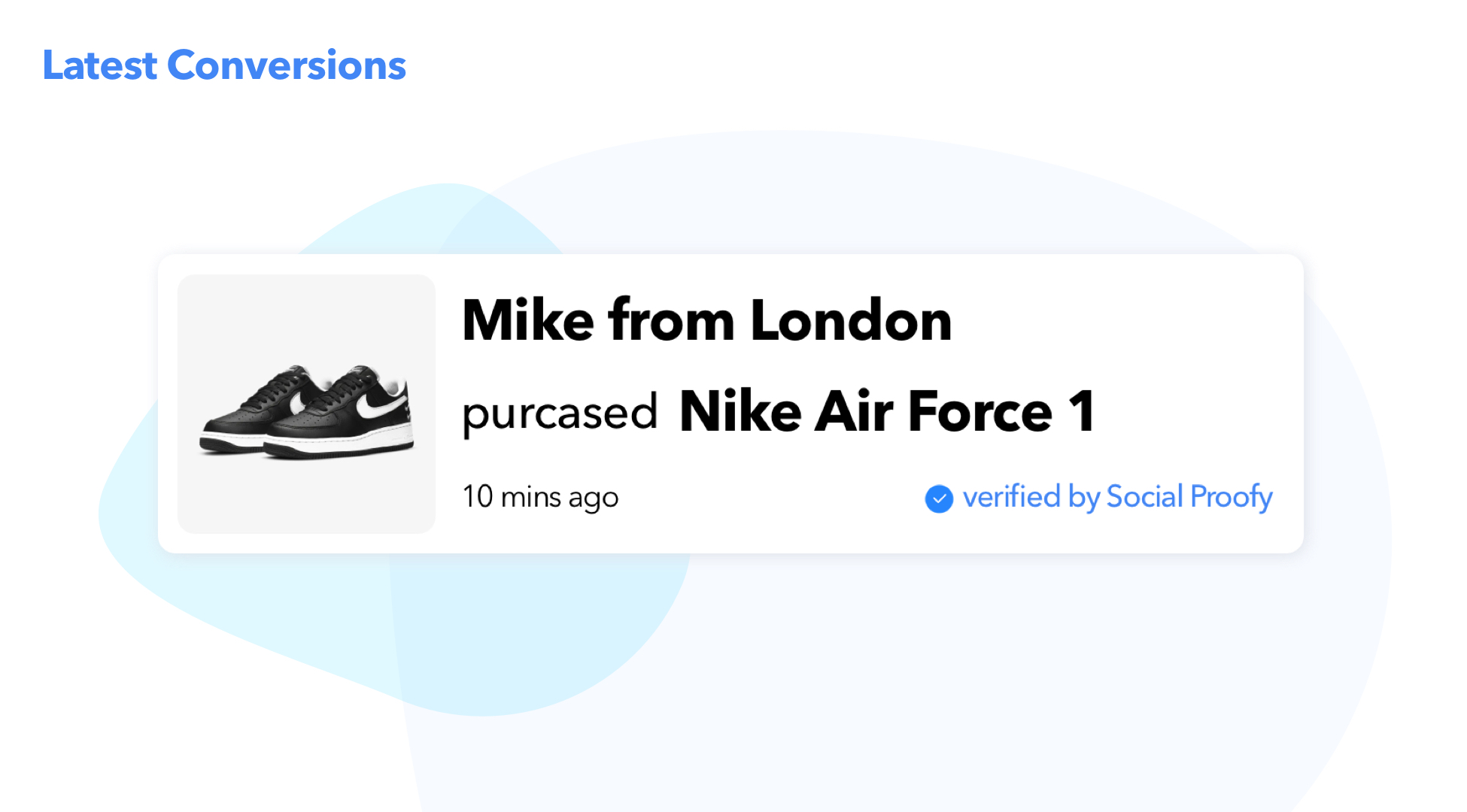Select the Nike Air Force 1 product name

pos(886,412)
